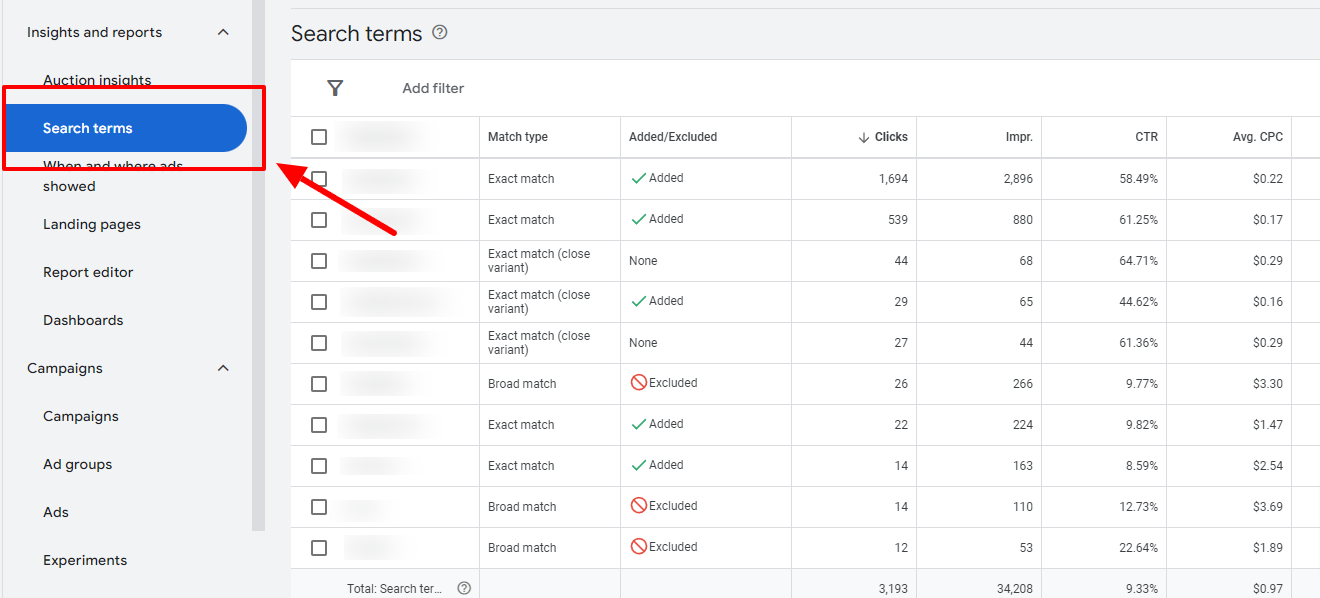Click the 61.25% CTR cell

tap(1139, 220)
